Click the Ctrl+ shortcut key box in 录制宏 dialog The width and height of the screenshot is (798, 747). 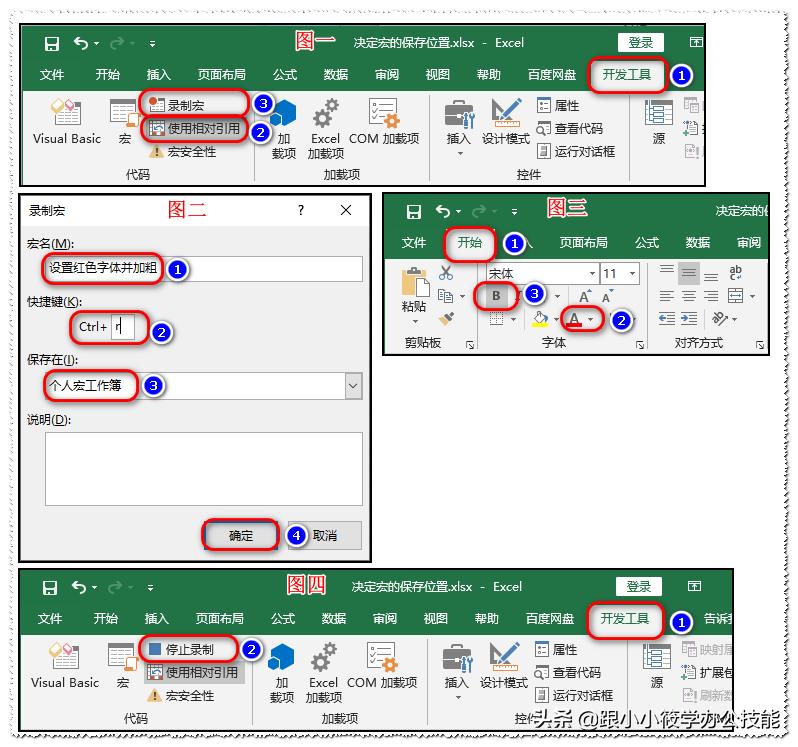point(123,327)
